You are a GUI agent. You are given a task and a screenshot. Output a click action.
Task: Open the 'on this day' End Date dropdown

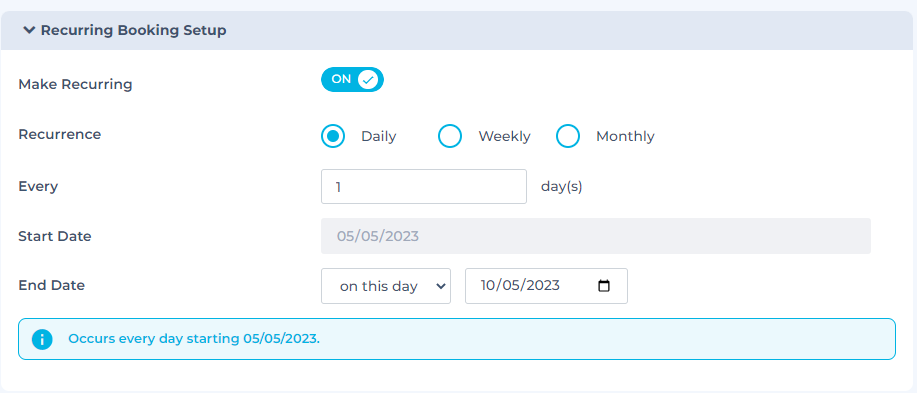386,286
